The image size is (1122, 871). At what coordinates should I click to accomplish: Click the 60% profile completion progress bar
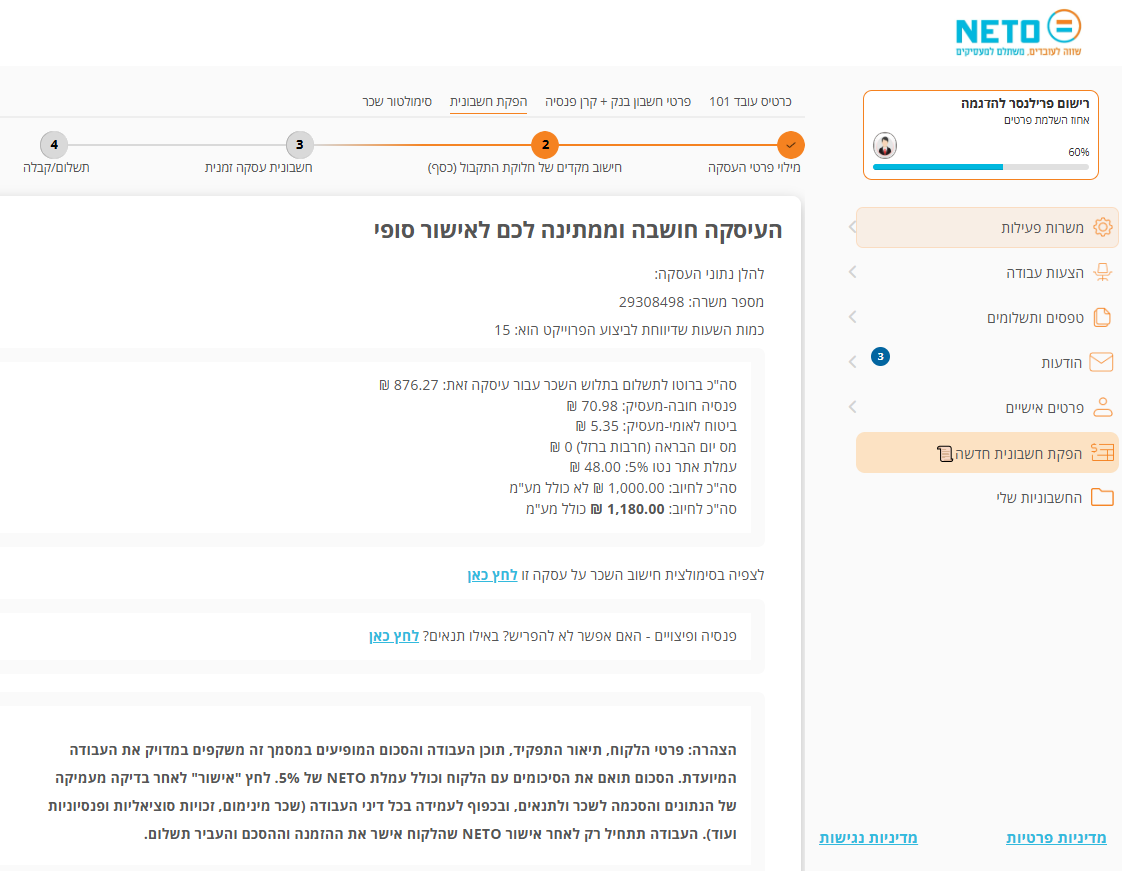tap(981, 167)
